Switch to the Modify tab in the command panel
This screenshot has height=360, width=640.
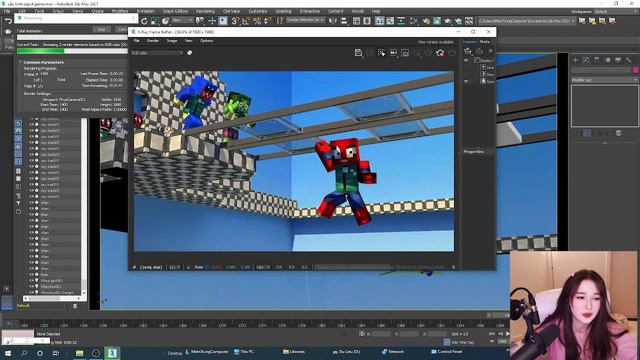(586, 60)
